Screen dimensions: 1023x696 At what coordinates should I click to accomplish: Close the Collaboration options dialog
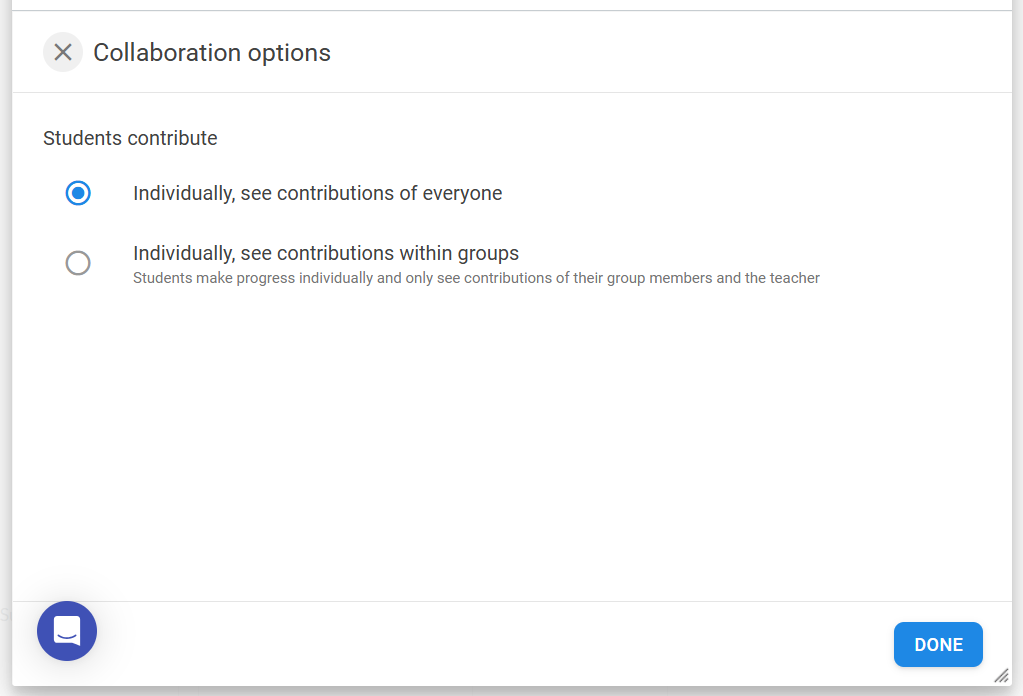click(63, 52)
